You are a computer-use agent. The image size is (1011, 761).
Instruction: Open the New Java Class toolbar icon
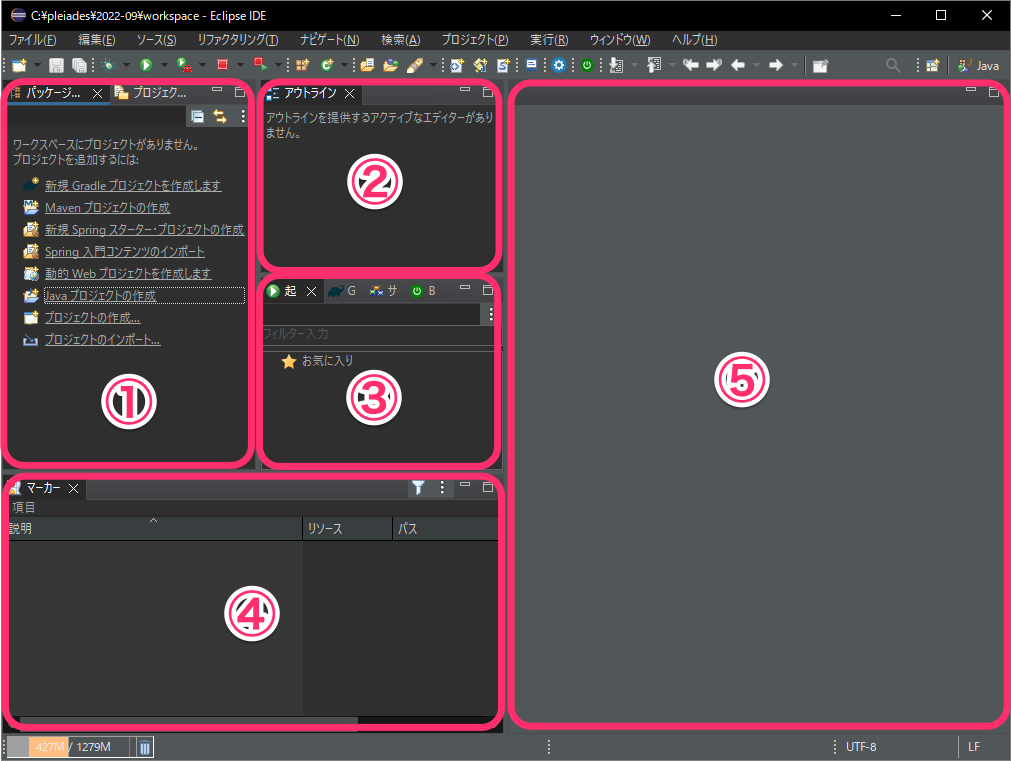coord(326,65)
